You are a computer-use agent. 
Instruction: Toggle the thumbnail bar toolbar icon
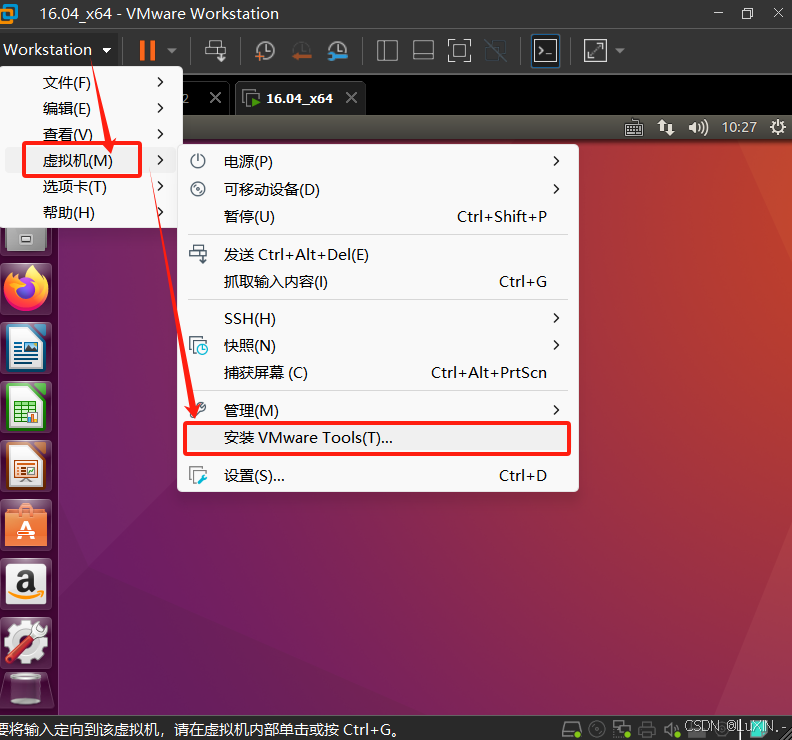pyautogui.click(x=423, y=51)
